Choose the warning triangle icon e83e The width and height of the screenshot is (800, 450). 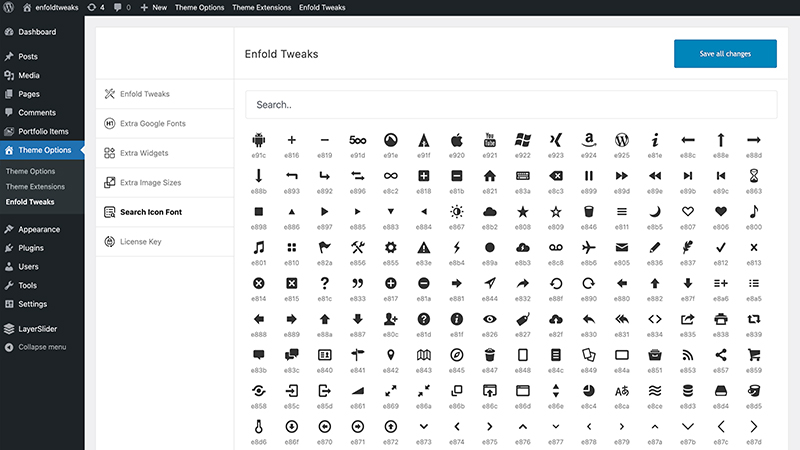(x=424, y=247)
